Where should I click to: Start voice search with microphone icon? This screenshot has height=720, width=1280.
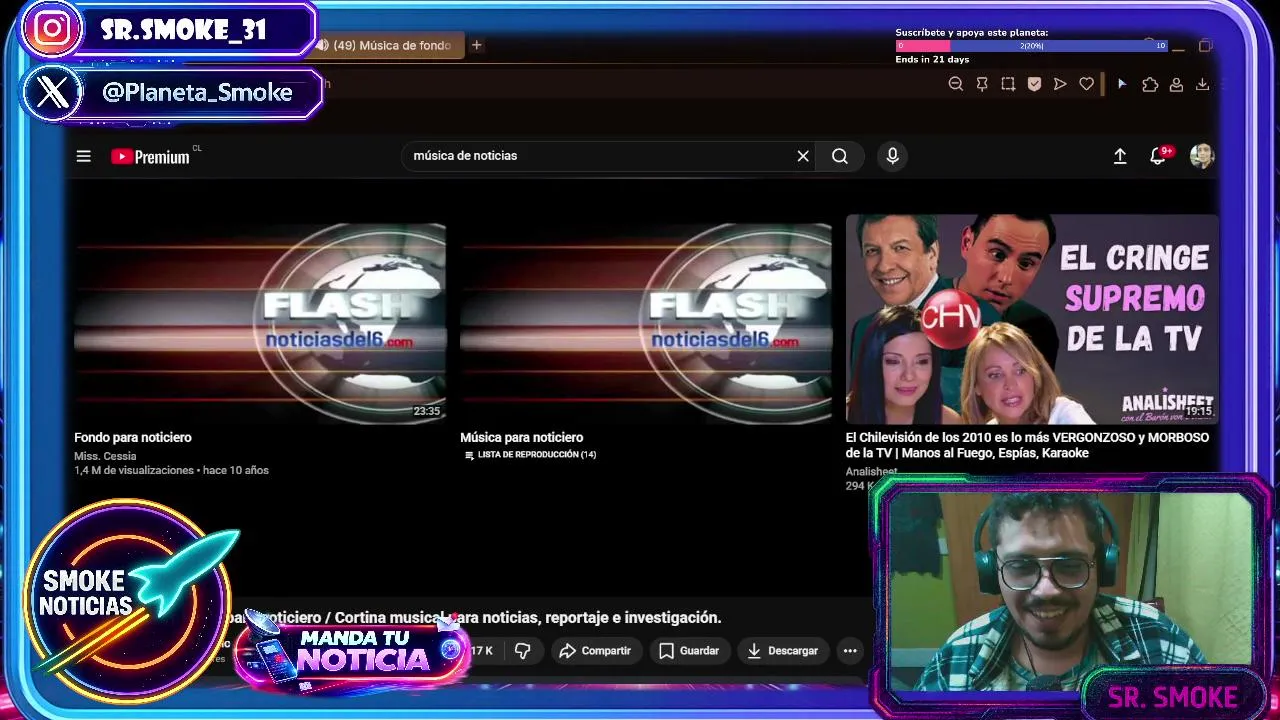(893, 156)
